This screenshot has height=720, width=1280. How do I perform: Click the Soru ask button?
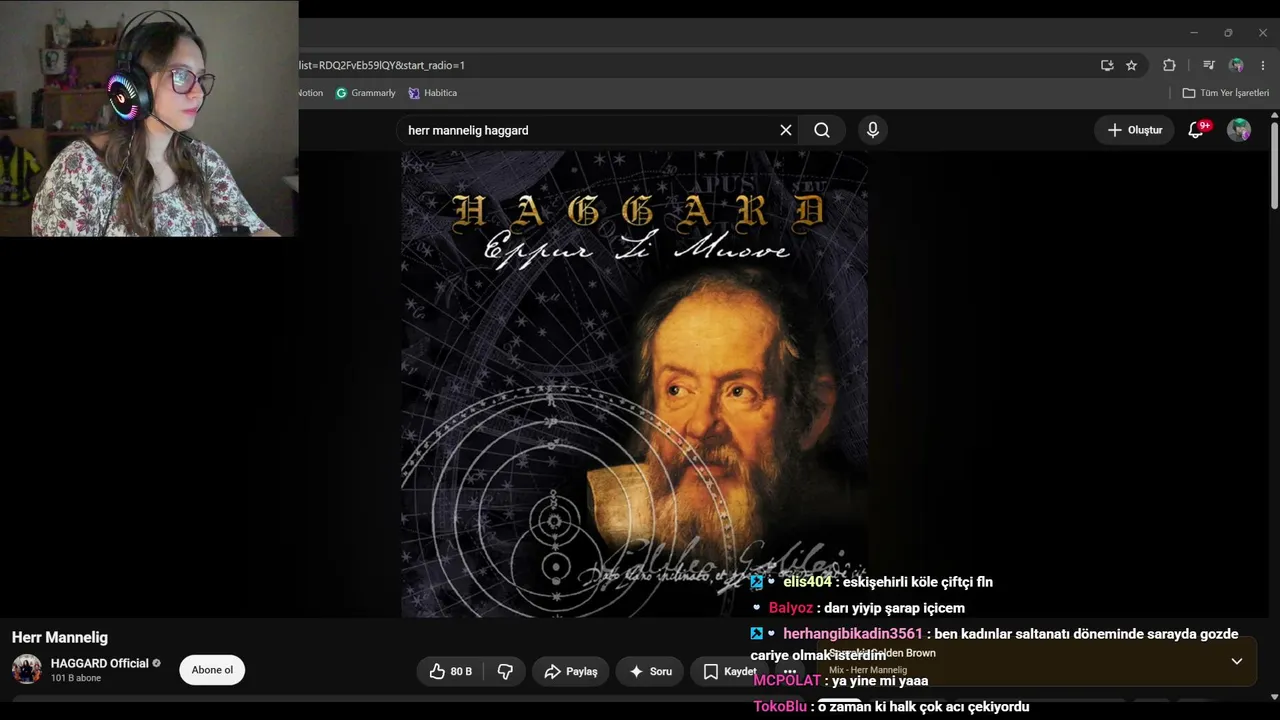(x=650, y=672)
